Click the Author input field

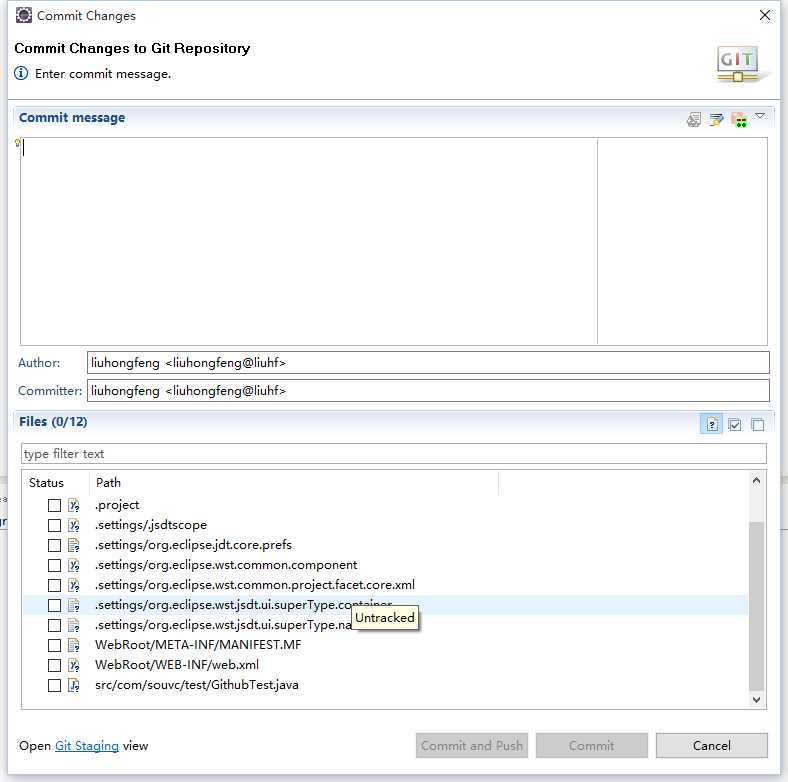(x=428, y=363)
